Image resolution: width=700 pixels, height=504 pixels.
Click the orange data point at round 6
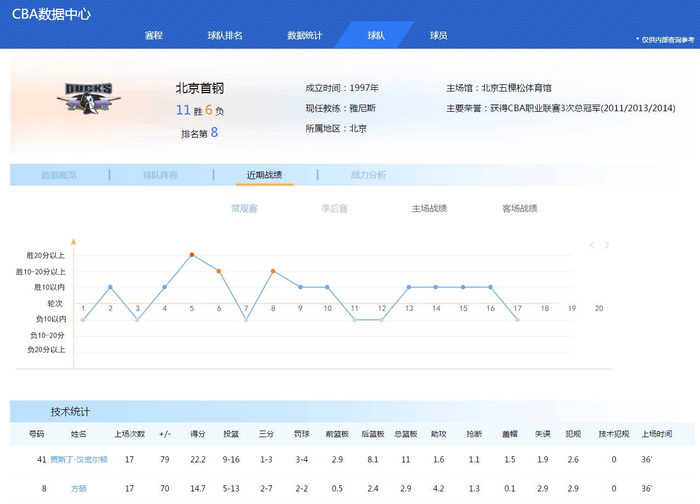[x=218, y=271]
